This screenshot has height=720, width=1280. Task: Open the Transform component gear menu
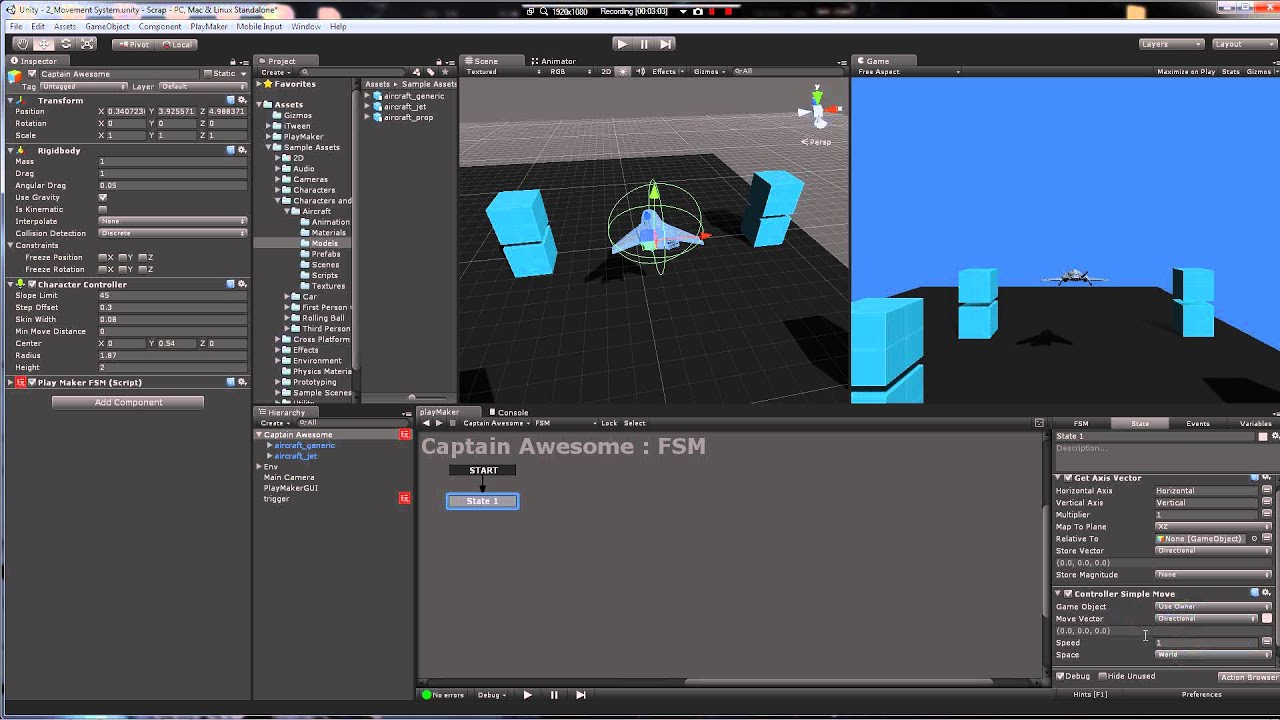point(242,100)
